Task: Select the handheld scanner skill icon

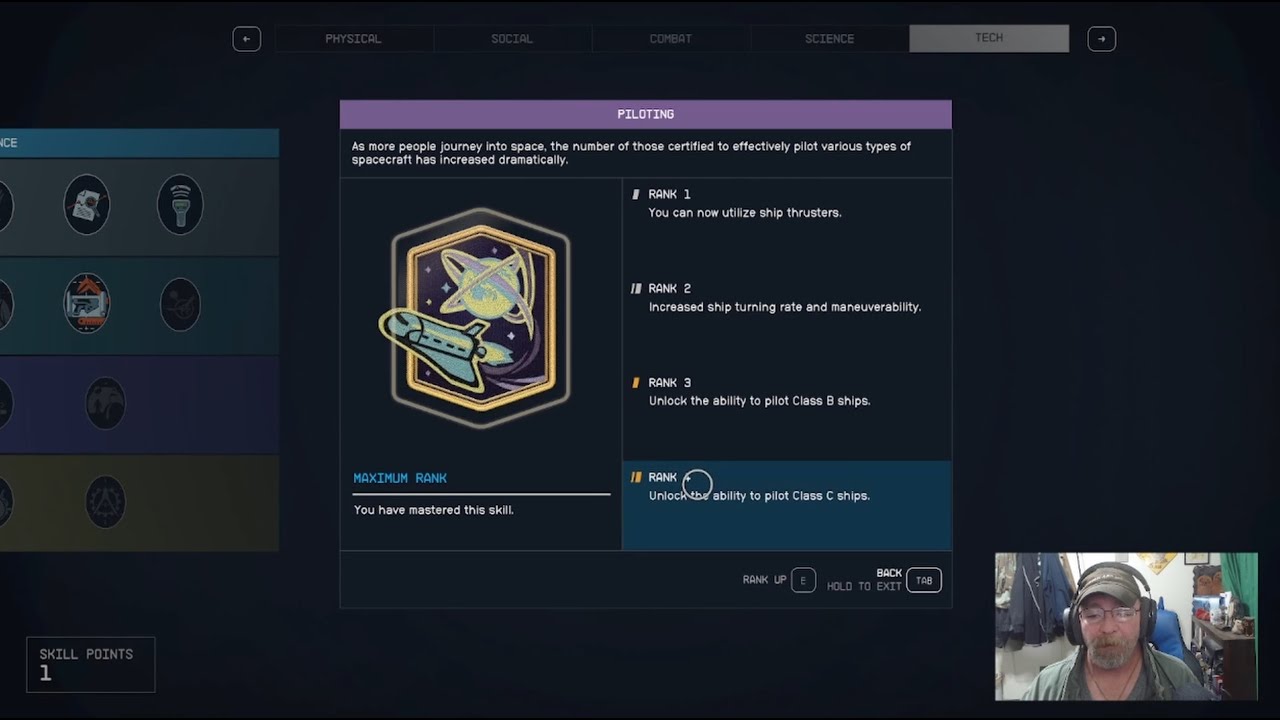Action: pos(180,204)
